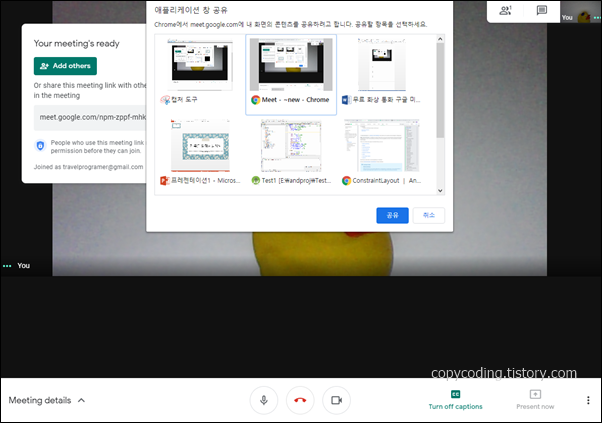Click the Chrome icon beside Meet - new
602x423 pixels.
255,100
